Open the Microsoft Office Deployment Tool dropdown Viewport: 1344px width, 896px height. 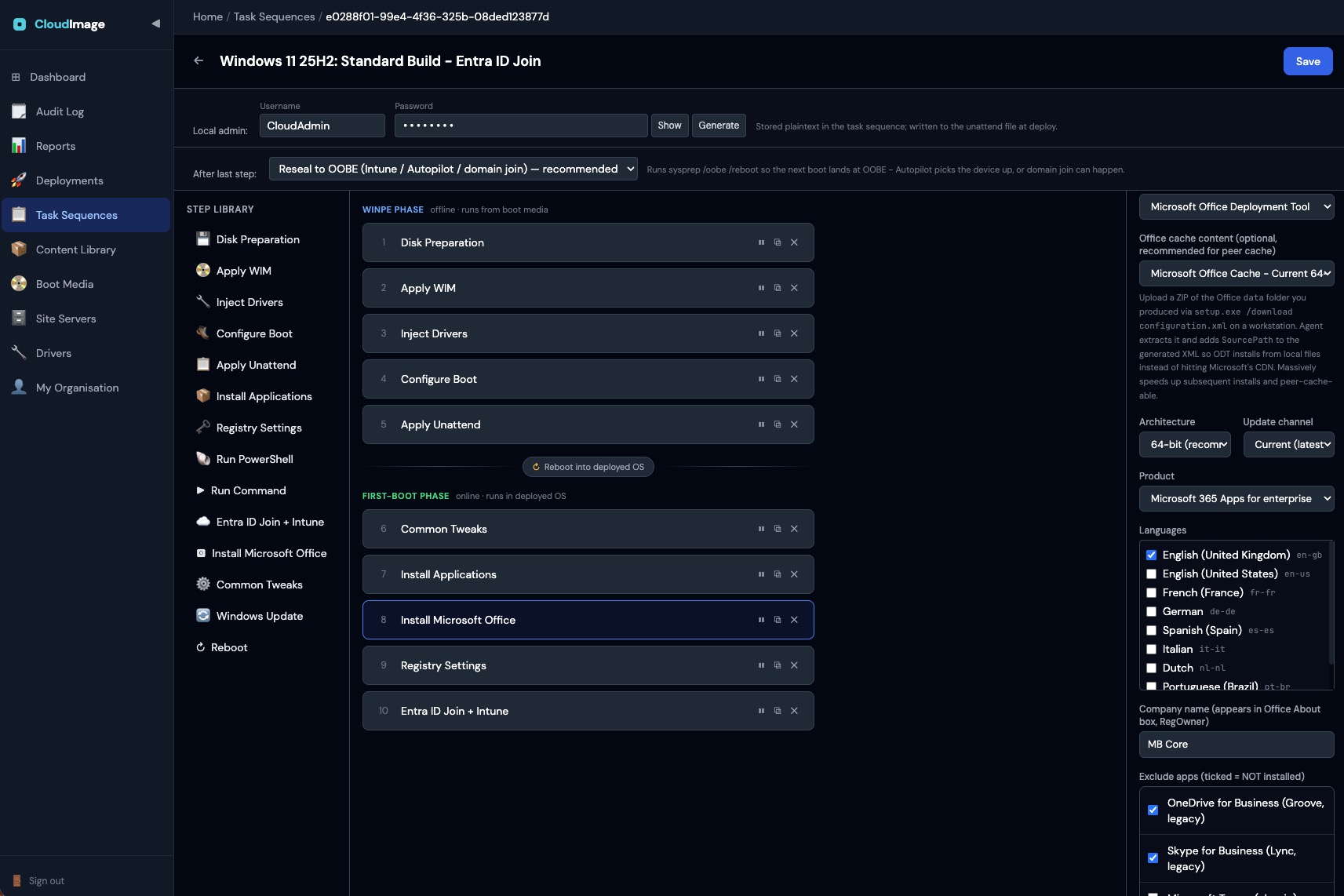pyautogui.click(x=1237, y=206)
